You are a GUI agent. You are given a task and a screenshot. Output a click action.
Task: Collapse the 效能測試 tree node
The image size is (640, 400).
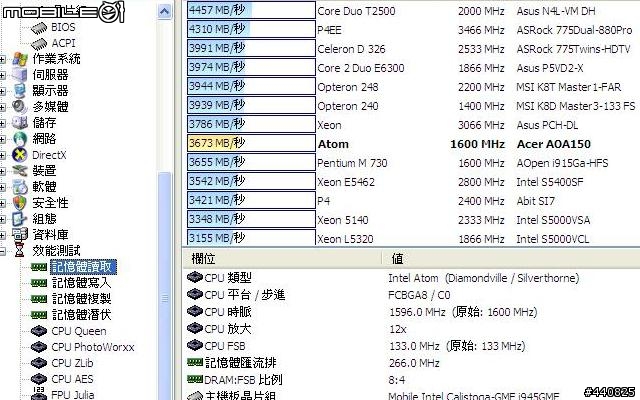coord(2,251)
